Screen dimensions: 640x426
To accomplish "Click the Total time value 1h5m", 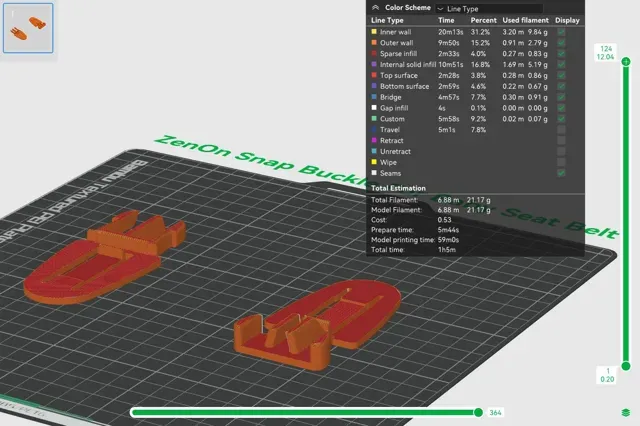I will coord(447,250).
